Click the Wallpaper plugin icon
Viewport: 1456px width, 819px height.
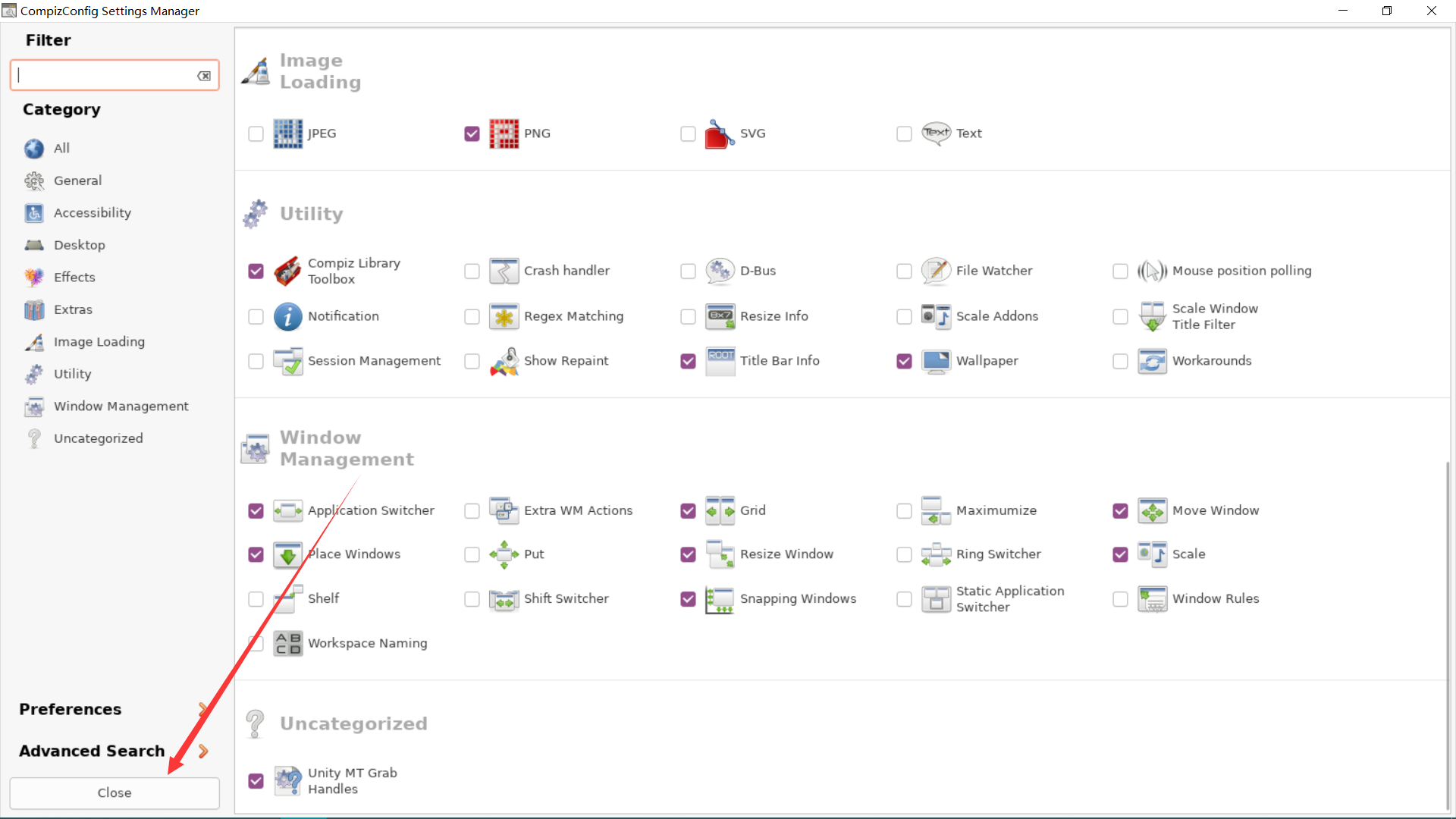coord(937,361)
